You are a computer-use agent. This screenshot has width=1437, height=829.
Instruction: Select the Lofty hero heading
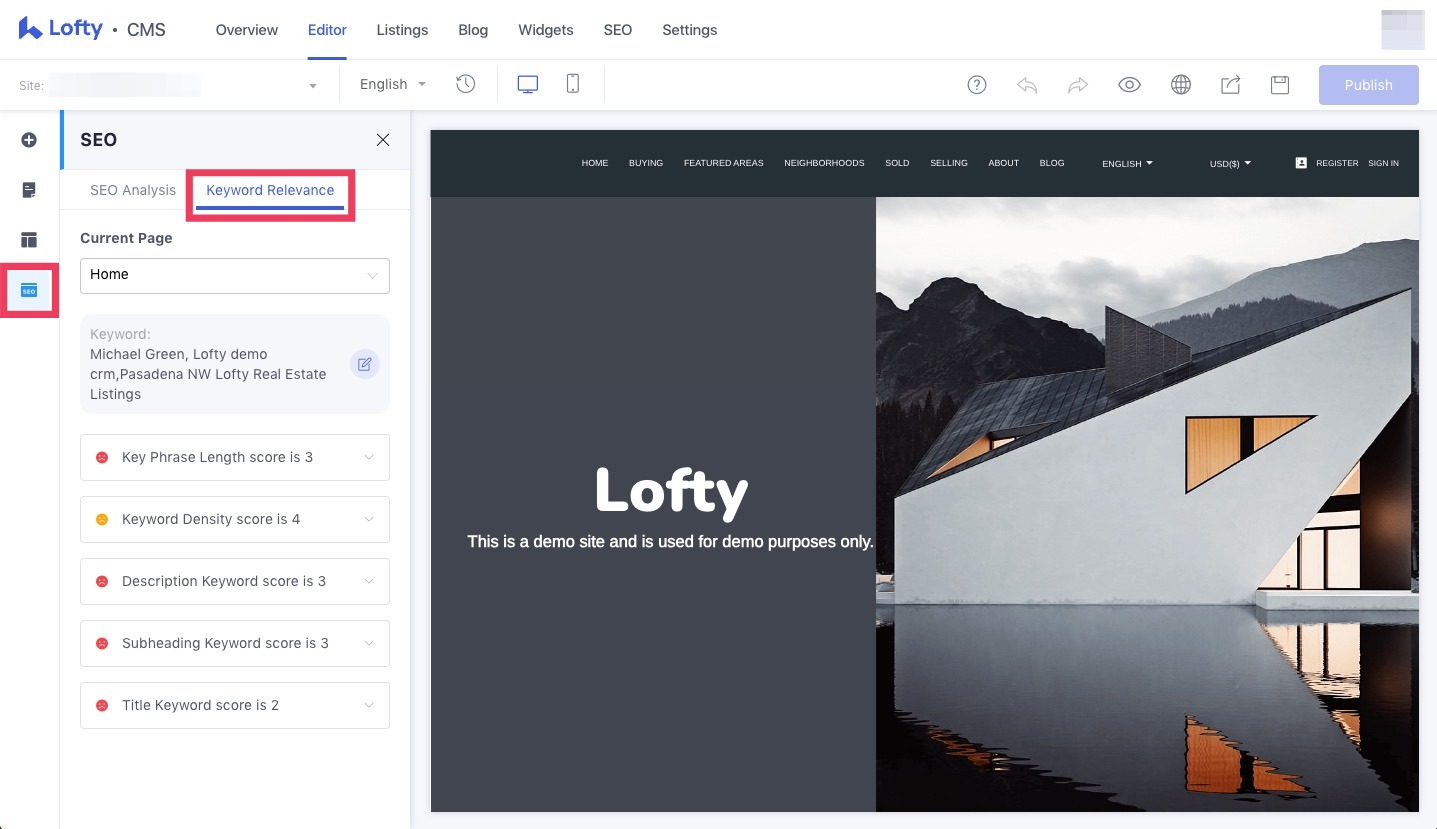671,492
